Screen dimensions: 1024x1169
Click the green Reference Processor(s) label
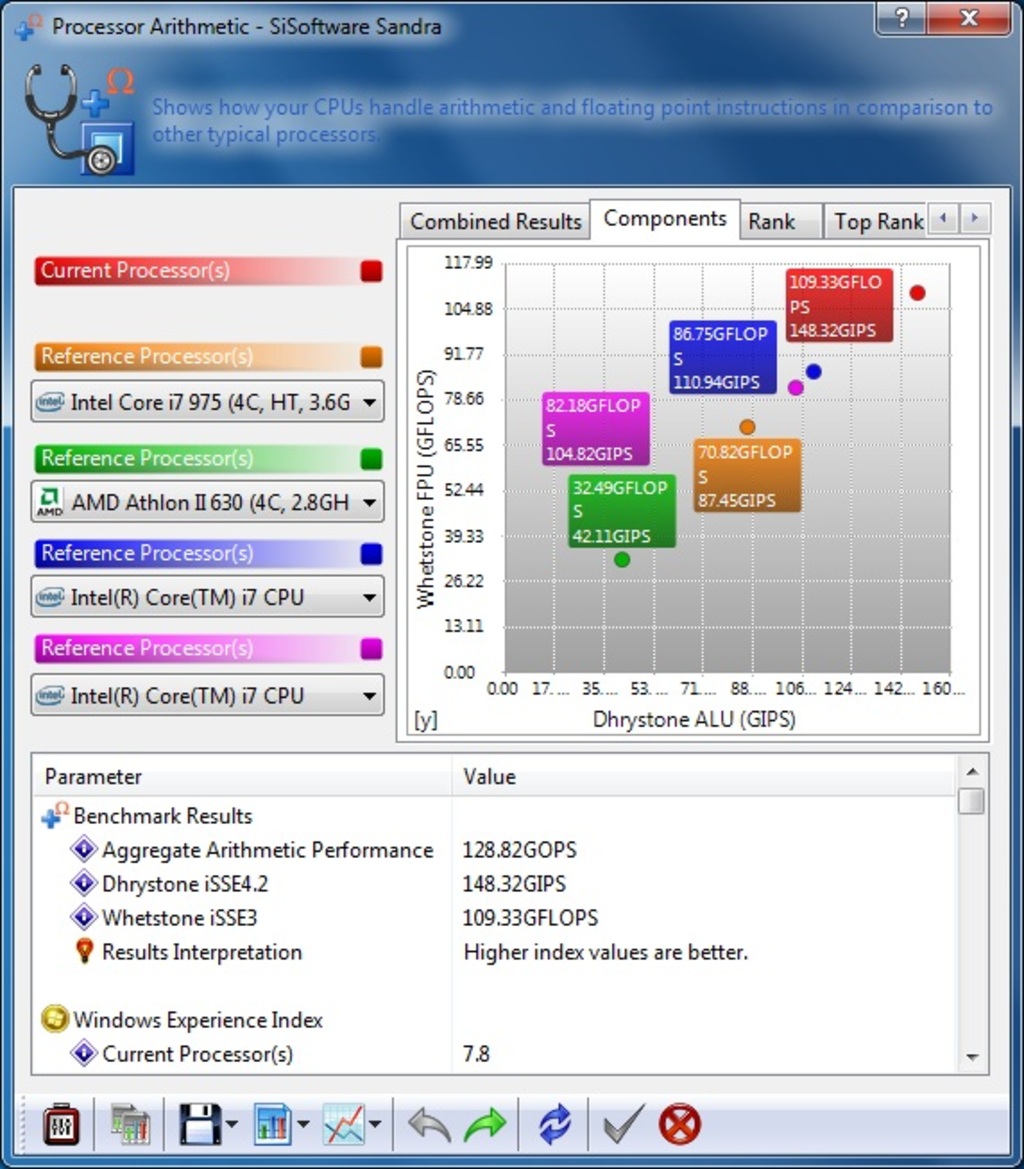coord(148,458)
